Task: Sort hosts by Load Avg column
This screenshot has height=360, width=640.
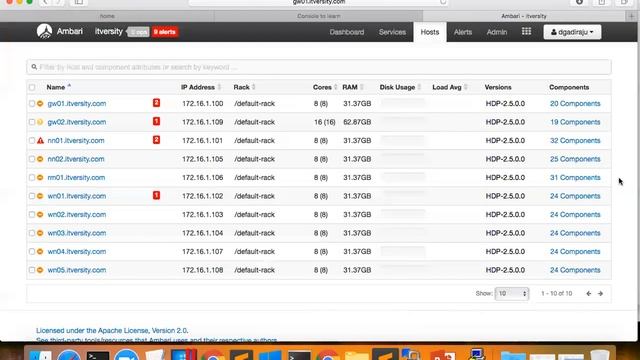Action: [450, 87]
